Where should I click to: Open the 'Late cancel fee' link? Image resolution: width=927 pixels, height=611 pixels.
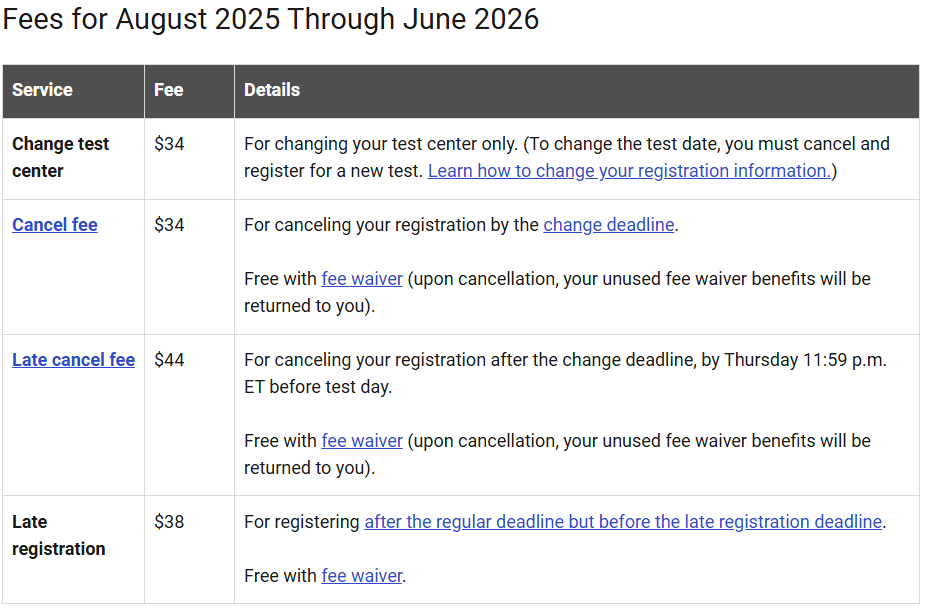coord(73,360)
